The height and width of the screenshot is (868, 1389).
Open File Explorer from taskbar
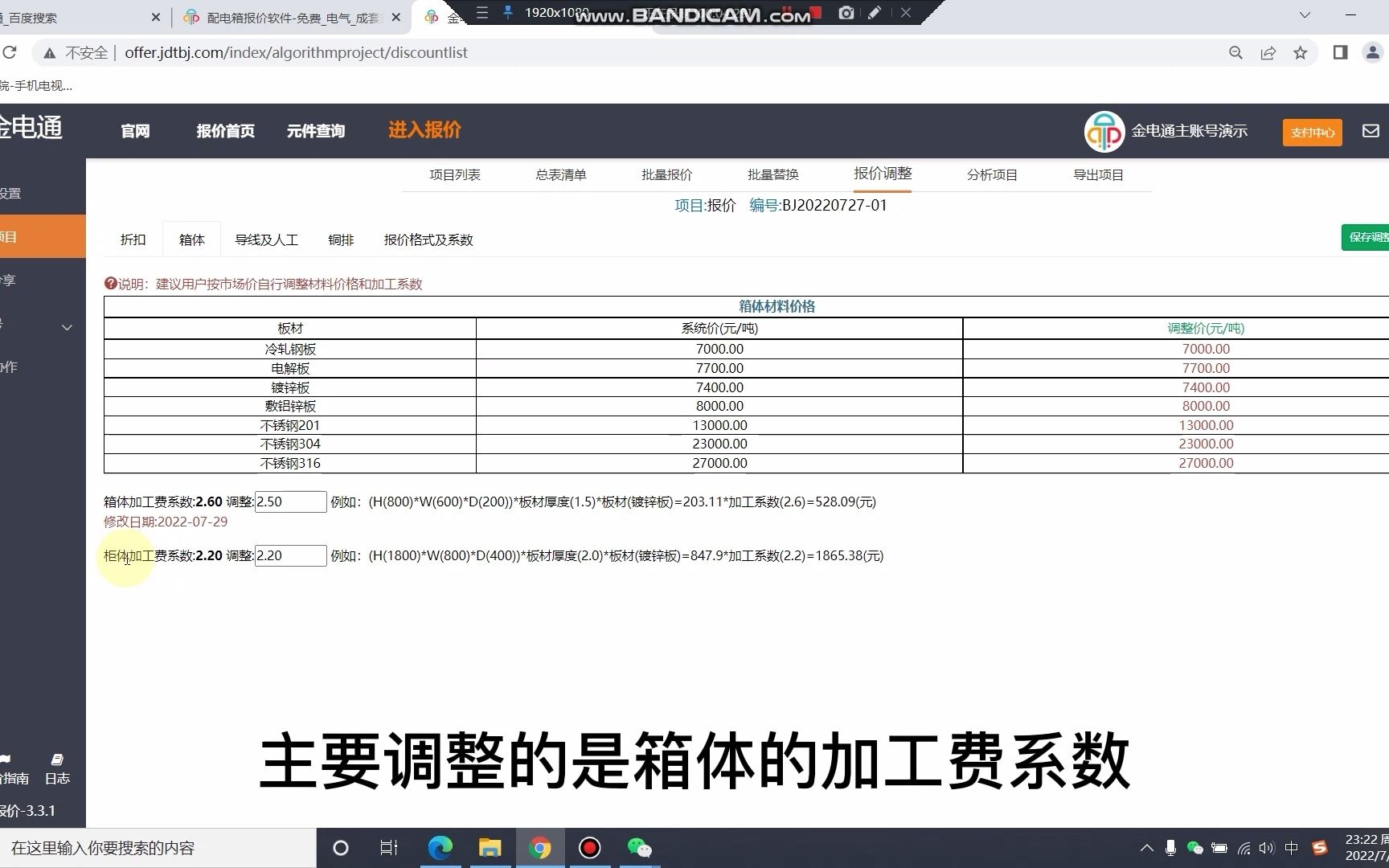point(490,848)
